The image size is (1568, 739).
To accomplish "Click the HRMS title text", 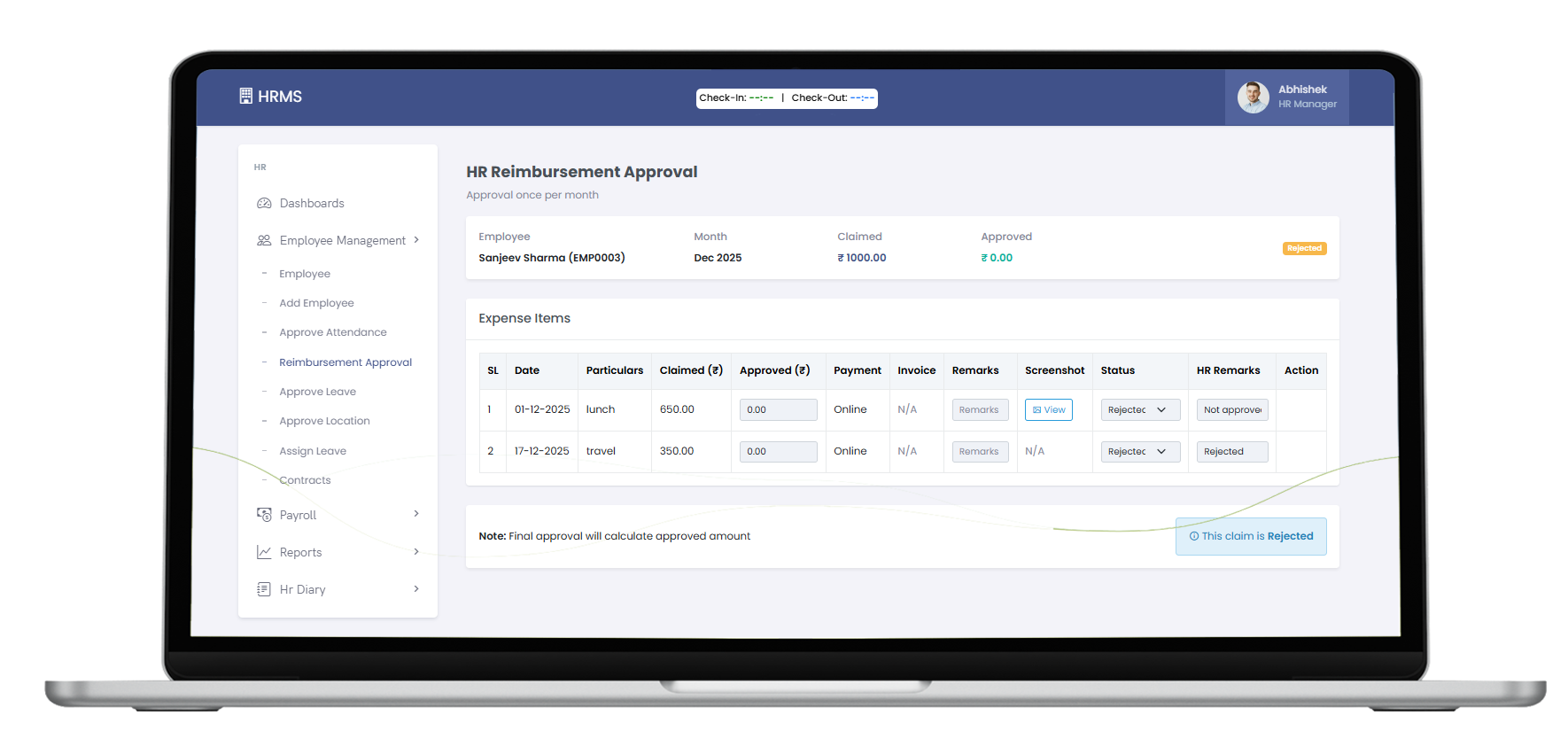I will click(280, 97).
